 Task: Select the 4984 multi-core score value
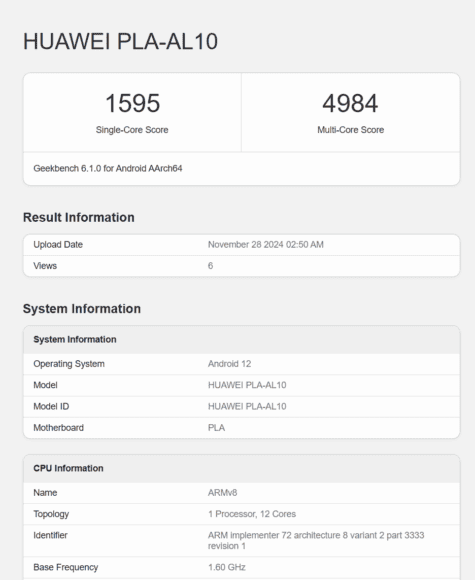click(x=350, y=103)
